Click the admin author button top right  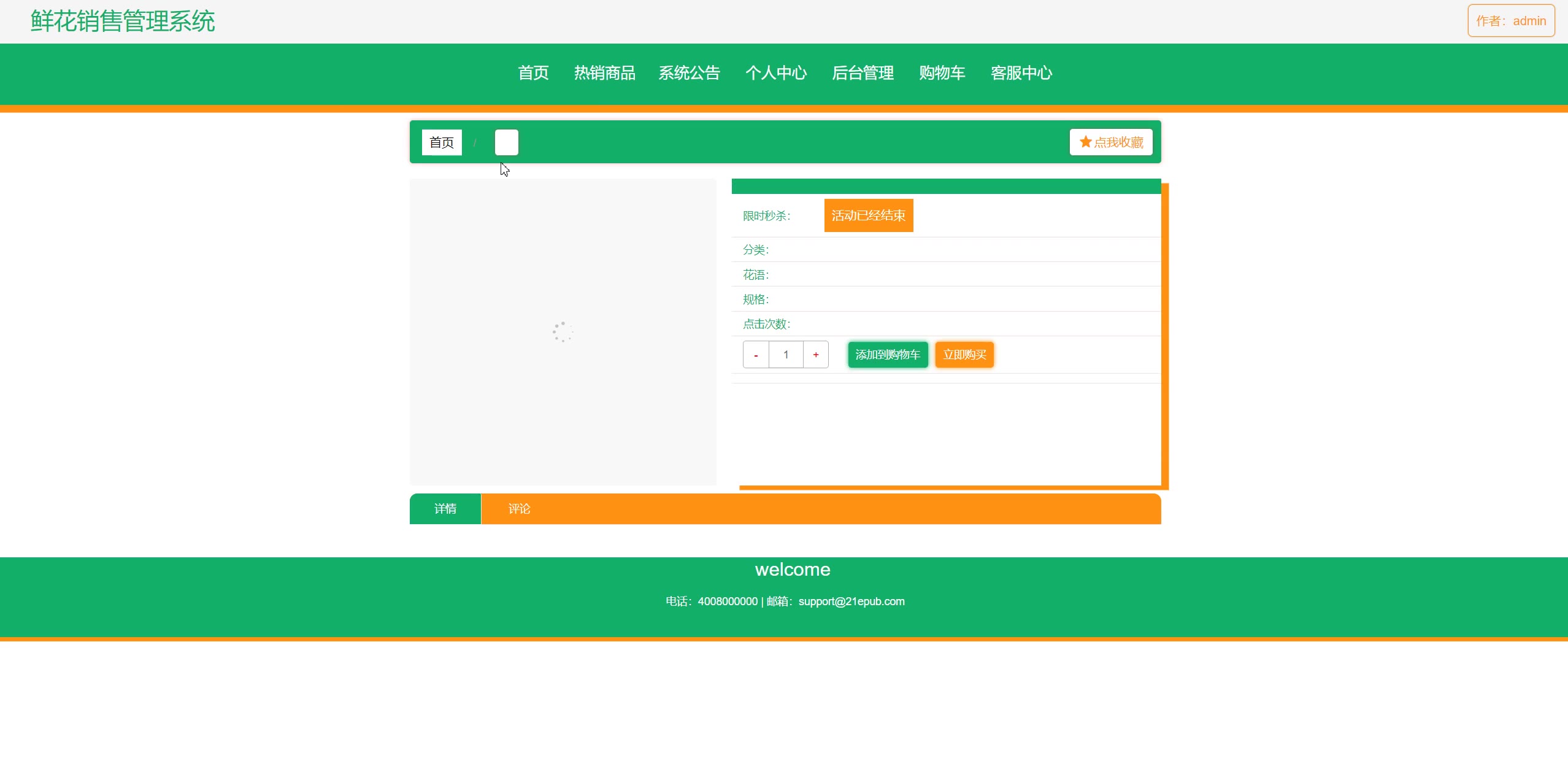click(x=1510, y=21)
